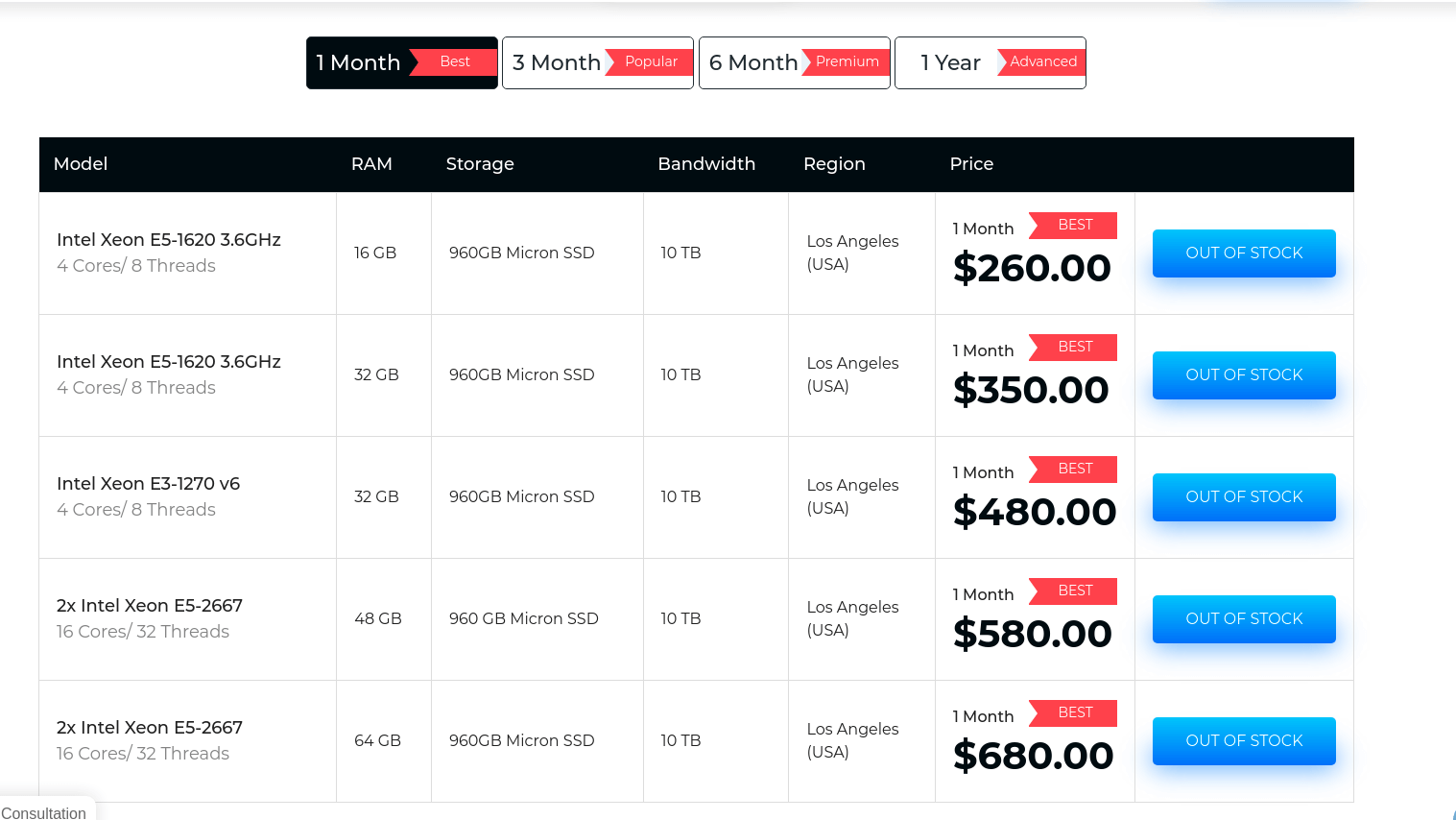This screenshot has height=820, width=1456.
Task: Click the red Premium ribbon badge
Action: 847,61
